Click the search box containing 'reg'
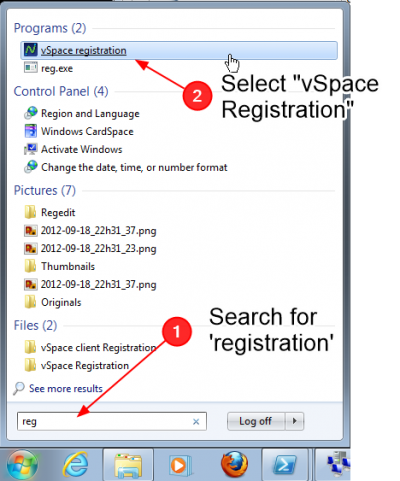The width and height of the screenshot is (400, 481). click(x=112, y=422)
